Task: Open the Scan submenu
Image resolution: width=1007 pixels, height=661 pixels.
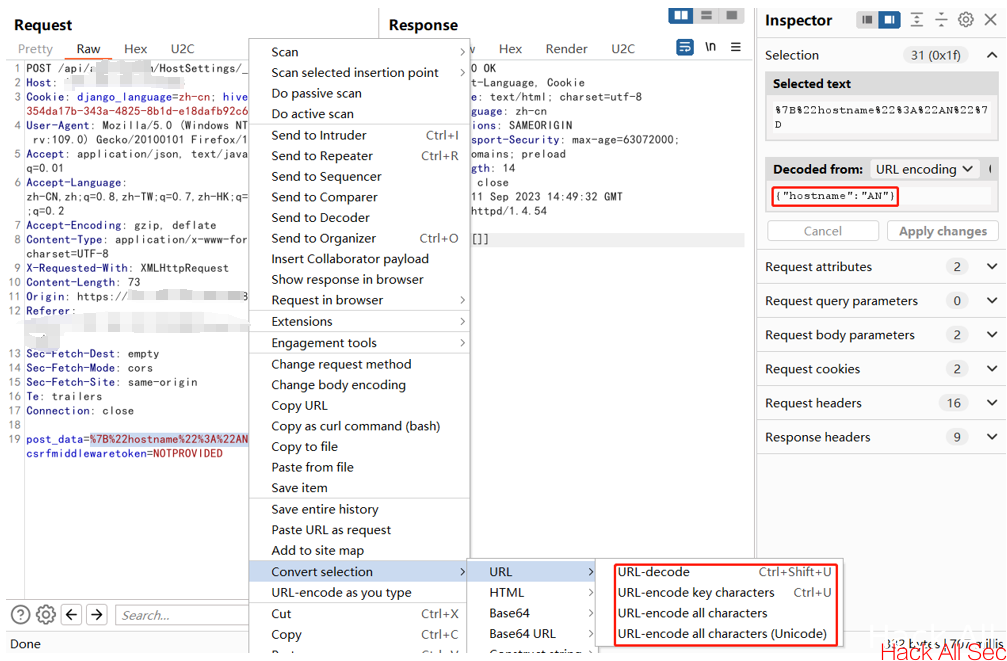Action: (359, 52)
